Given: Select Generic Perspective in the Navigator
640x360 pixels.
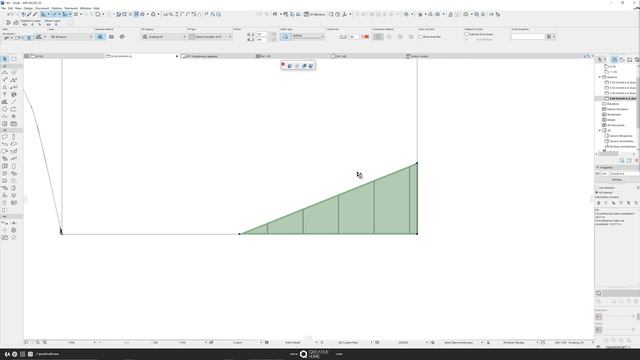Looking at the screenshot, I should pos(619,136).
